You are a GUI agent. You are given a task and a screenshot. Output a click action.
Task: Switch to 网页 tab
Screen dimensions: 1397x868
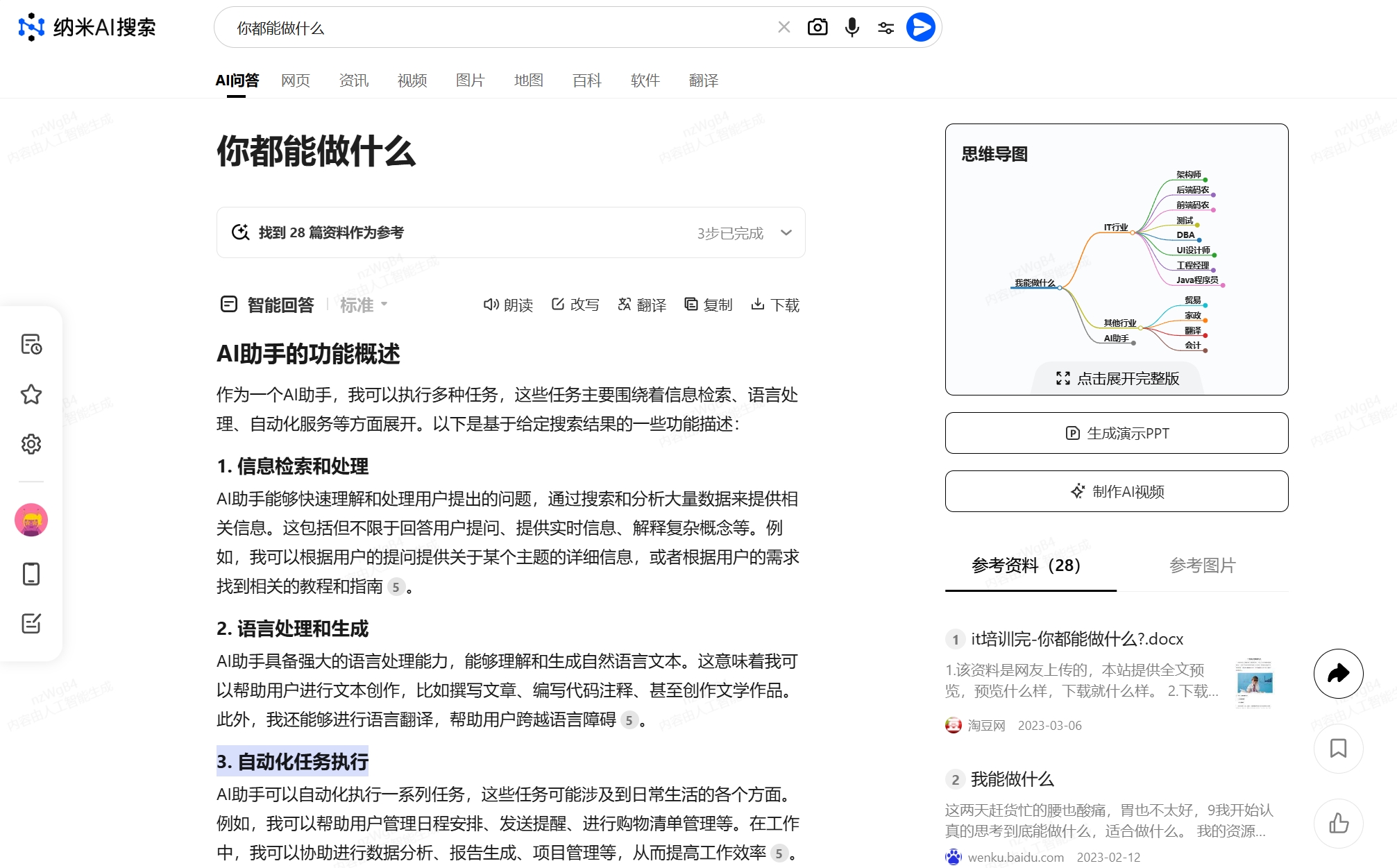(296, 80)
